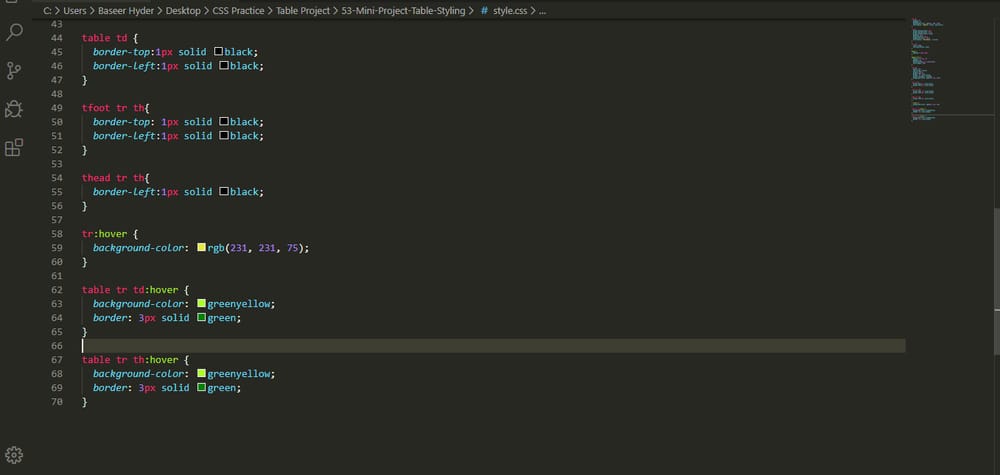Image resolution: width=1000 pixels, height=475 pixels.
Task: Click 'border' property on line 64
Action: point(110,318)
